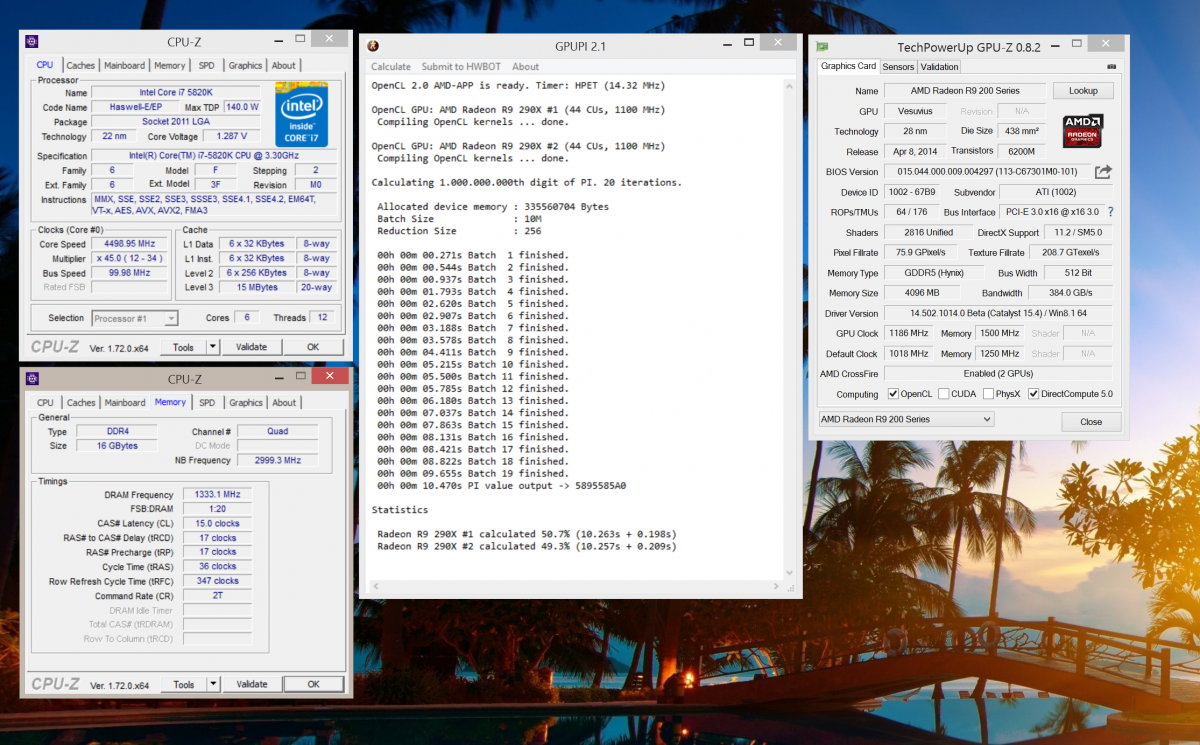Switch to Caches tab in top CPU-Z window
Image resolution: width=1200 pixels, height=745 pixels.
pyautogui.click(x=81, y=66)
